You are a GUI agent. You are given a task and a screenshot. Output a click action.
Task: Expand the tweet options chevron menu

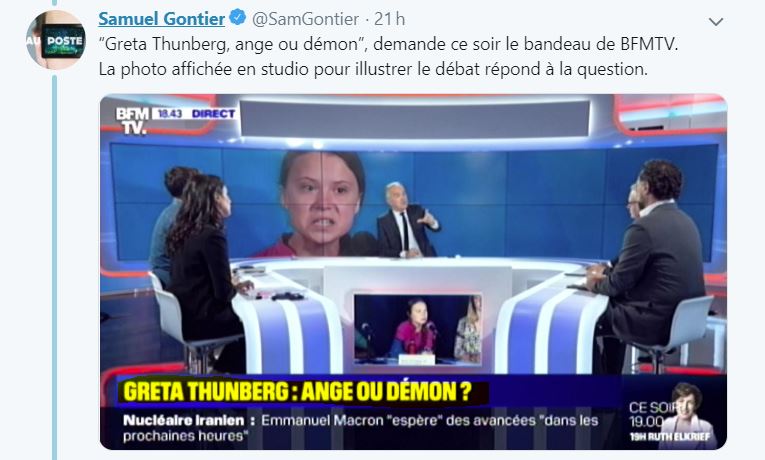716,21
